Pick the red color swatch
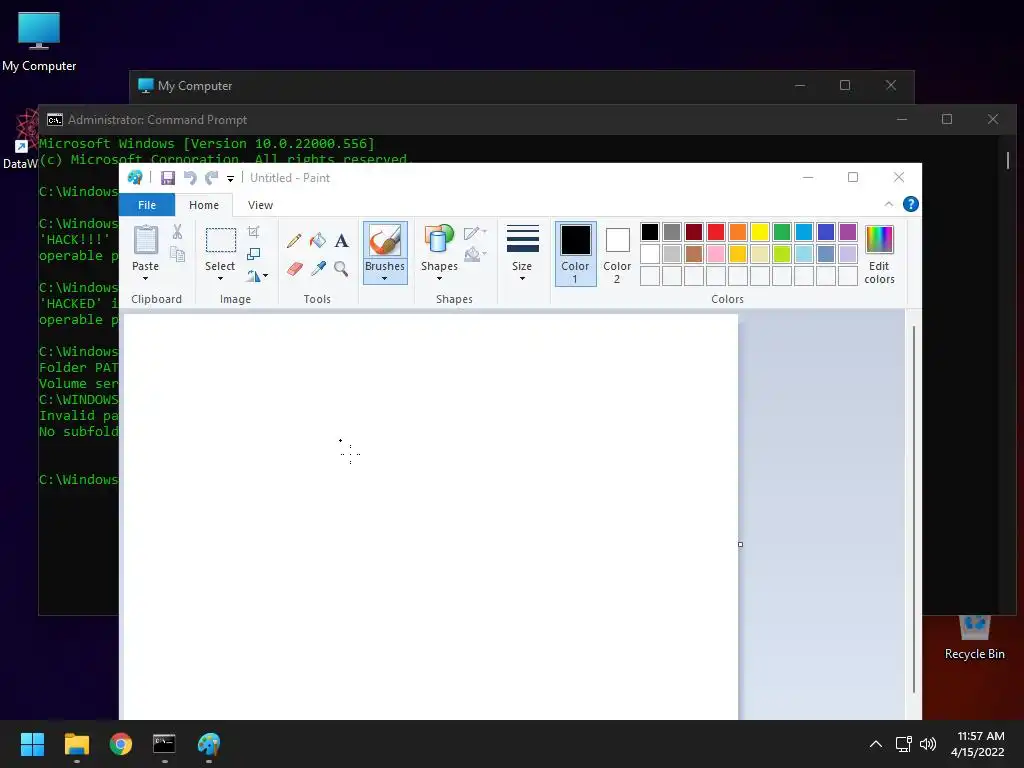The height and width of the screenshot is (768, 1024). coord(716,232)
